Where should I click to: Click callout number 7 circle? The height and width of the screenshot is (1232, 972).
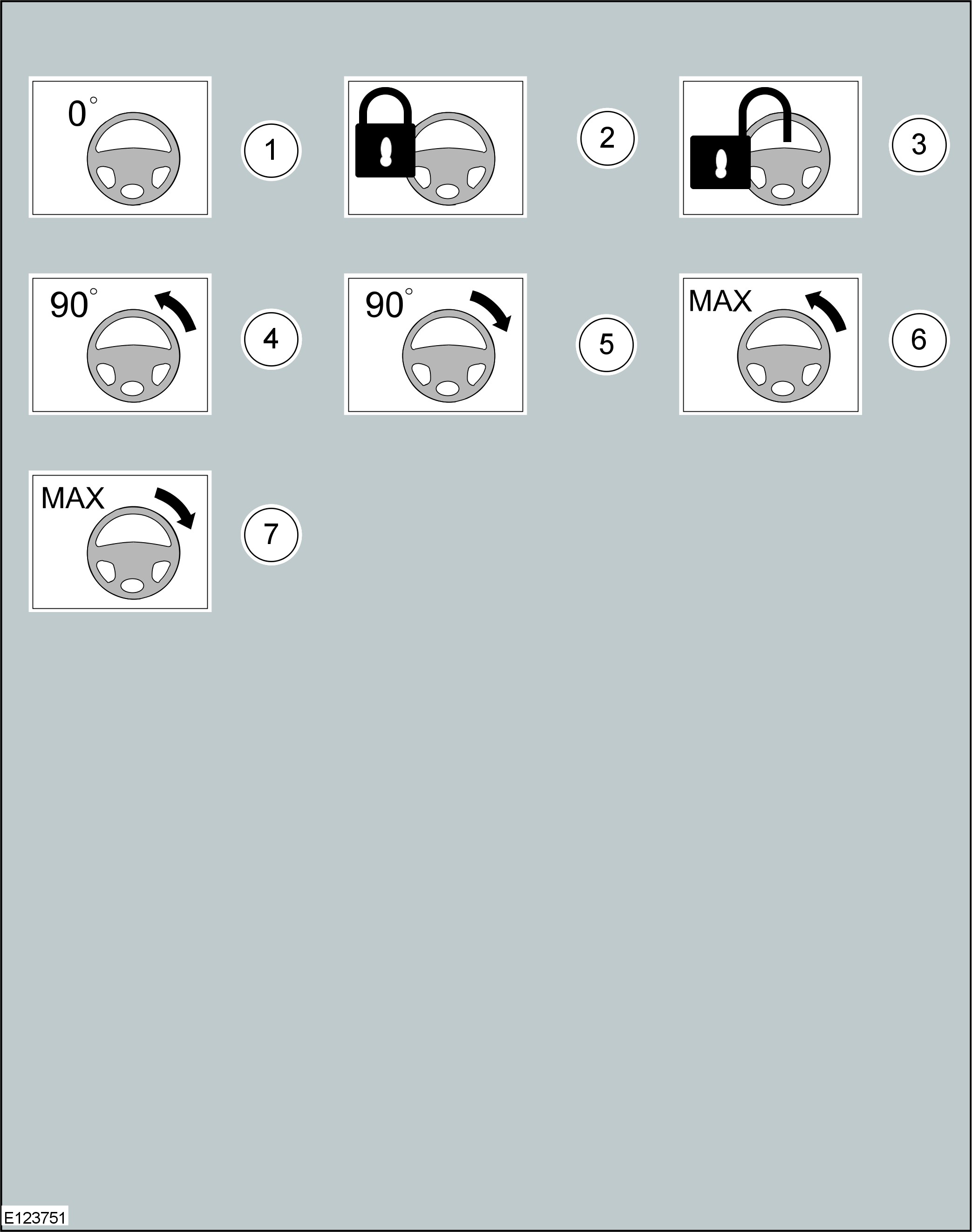pyautogui.click(x=271, y=535)
